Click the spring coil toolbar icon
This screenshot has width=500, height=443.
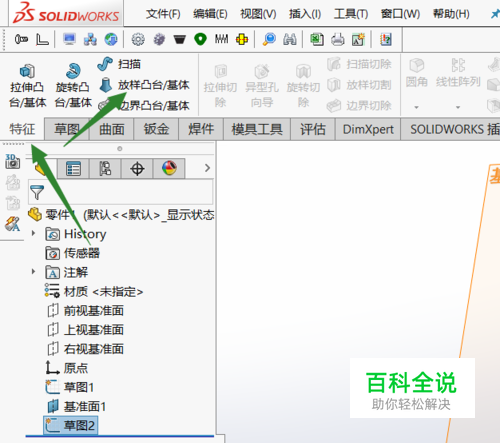tap(221, 39)
